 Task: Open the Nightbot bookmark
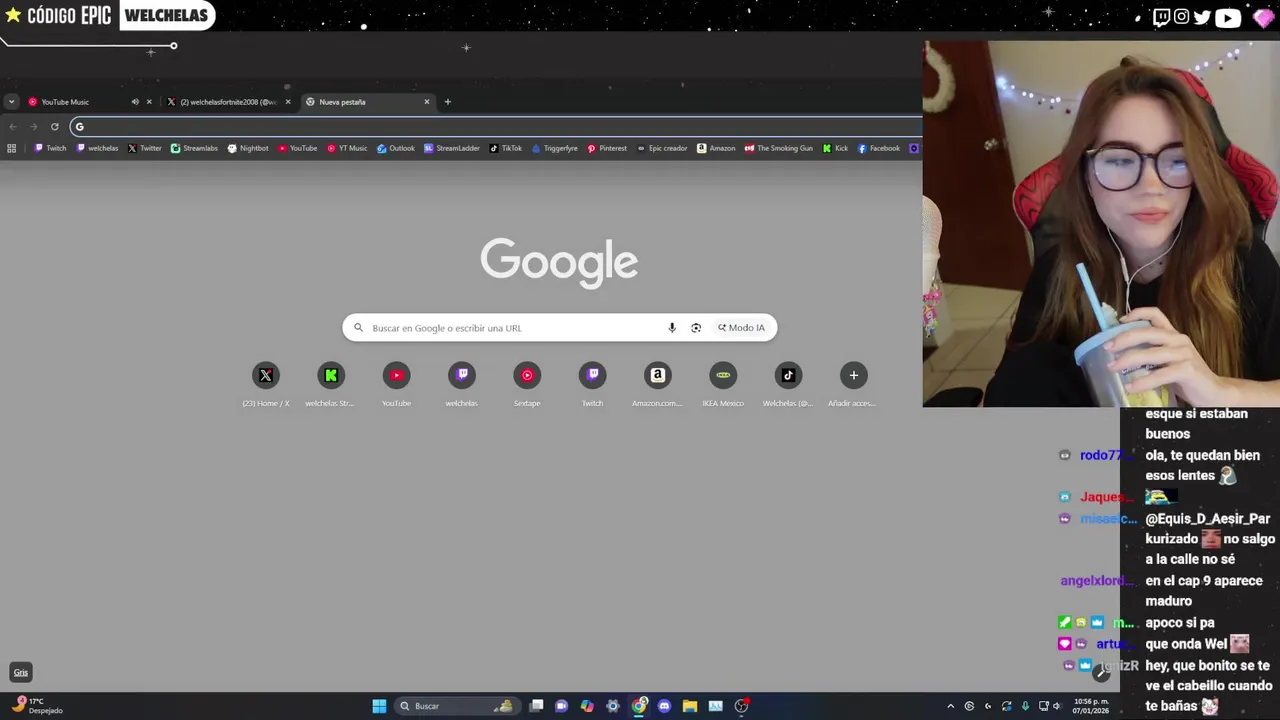pyautogui.click(x=248, y=148)
